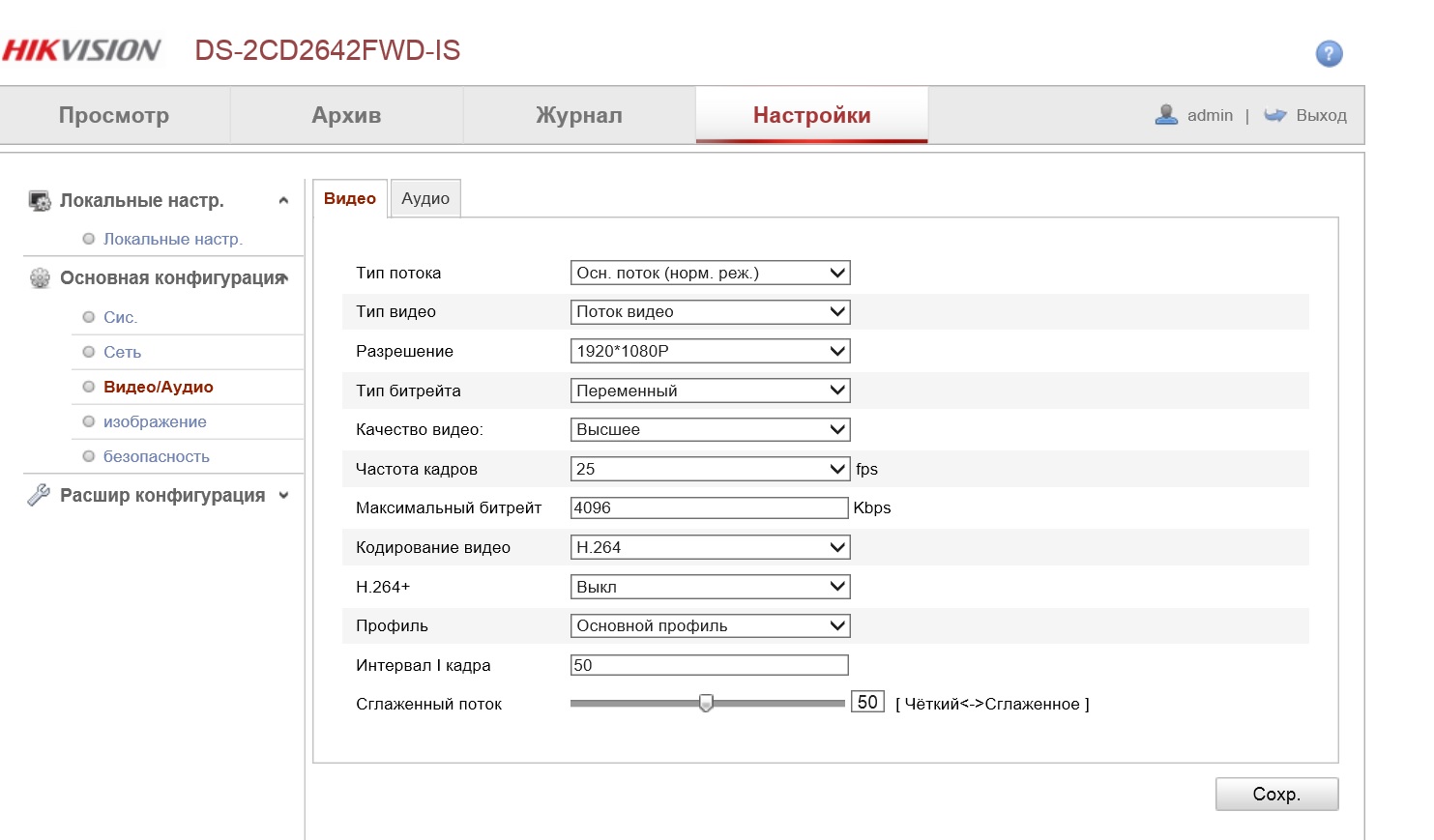The image size is (1434, 840).
Task: Click the Hikvision logo
Action: (x=82, y=50)
